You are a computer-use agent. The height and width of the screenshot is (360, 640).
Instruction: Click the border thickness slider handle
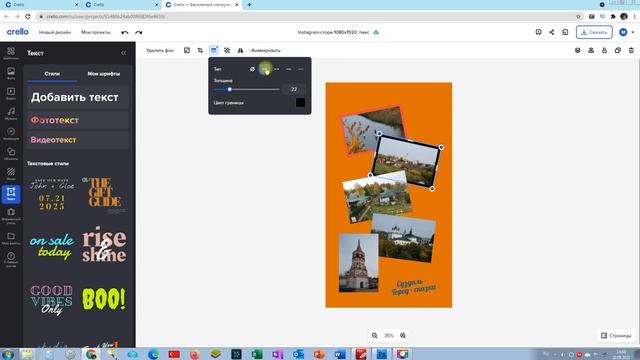click(x=229, y=89)
